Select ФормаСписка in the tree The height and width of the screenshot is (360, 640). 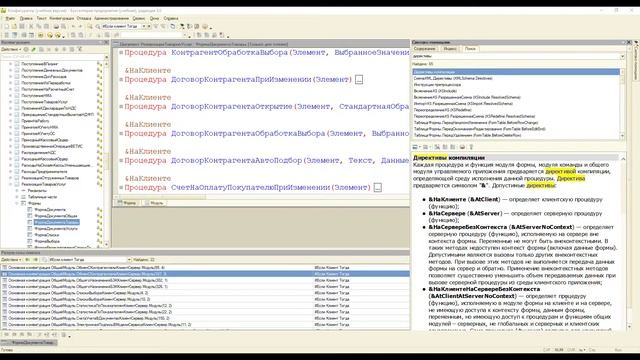click(x=47, y=235)
